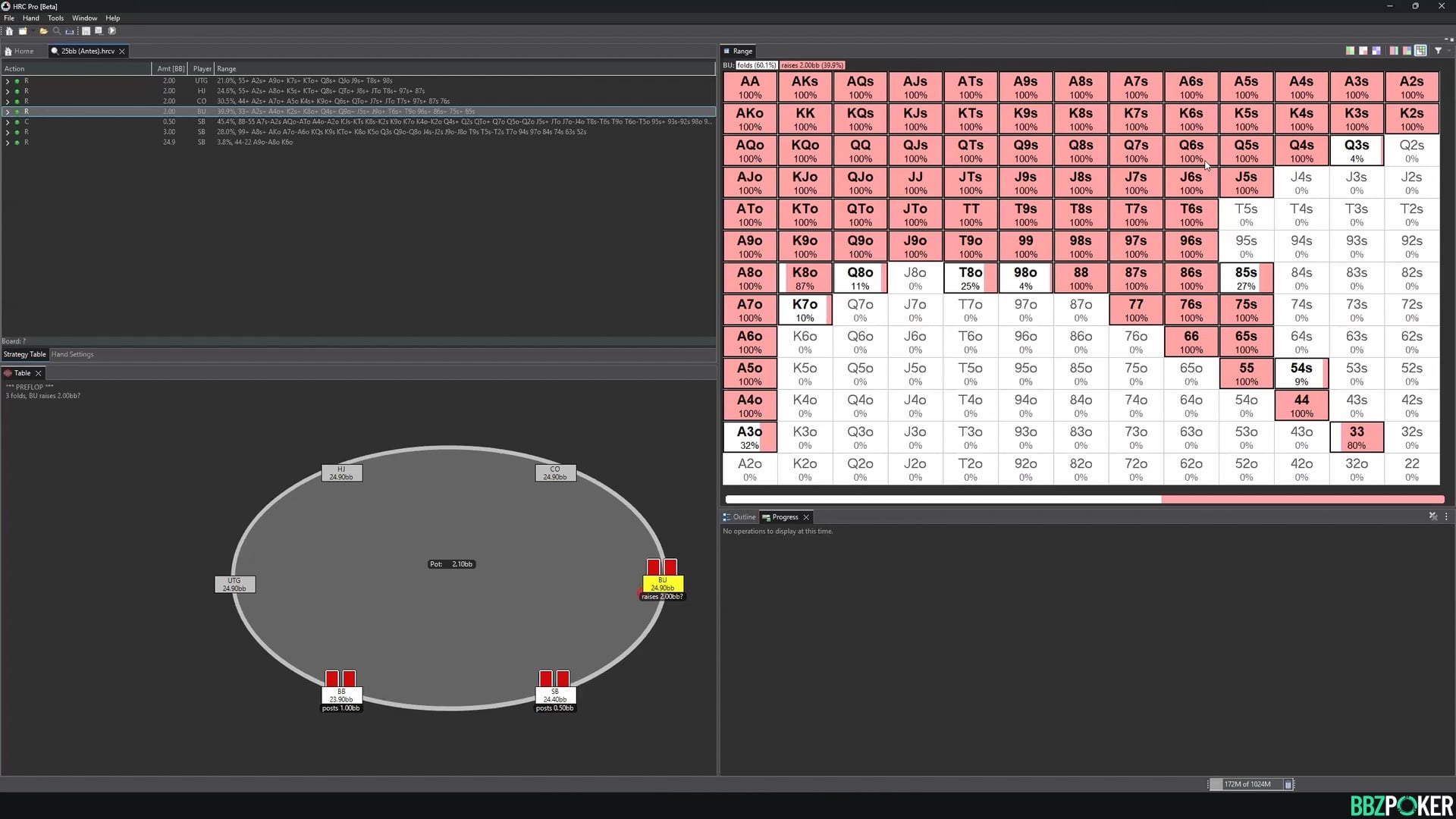This screenshot has height=819, width=1456.
Task: Expand the UTG action row in the Action list
Action: (8, 80)
